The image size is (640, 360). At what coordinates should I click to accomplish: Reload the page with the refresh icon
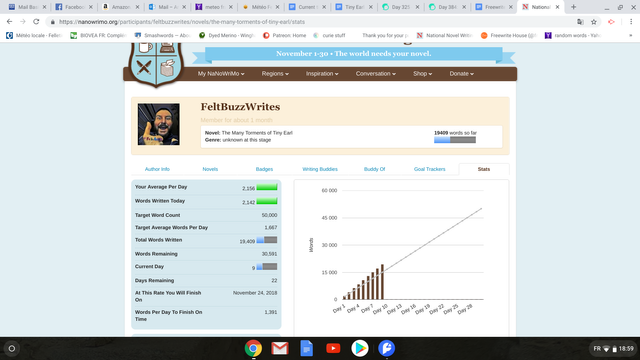pos(36,22)
